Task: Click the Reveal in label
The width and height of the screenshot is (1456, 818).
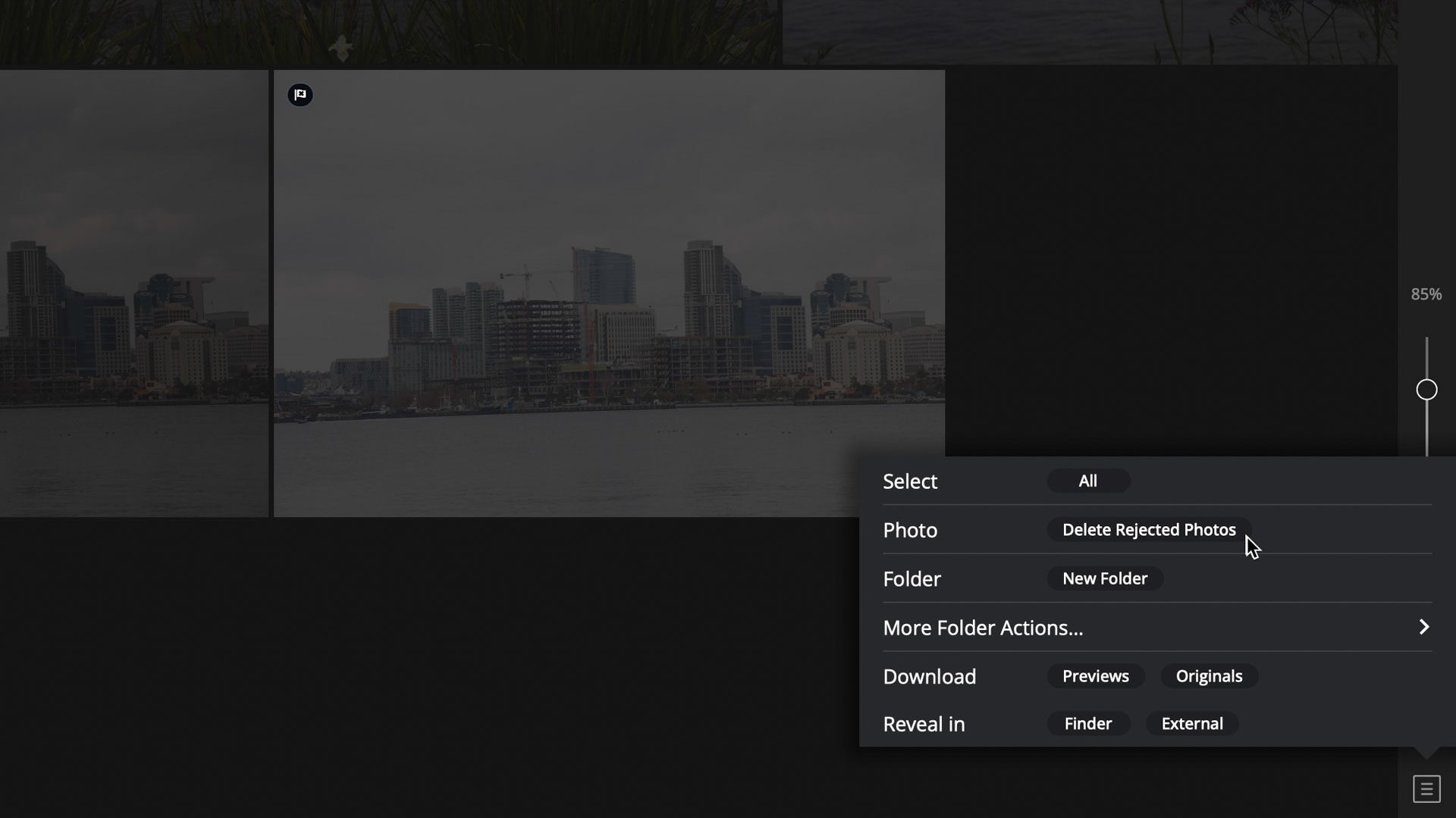Action: 924,724
